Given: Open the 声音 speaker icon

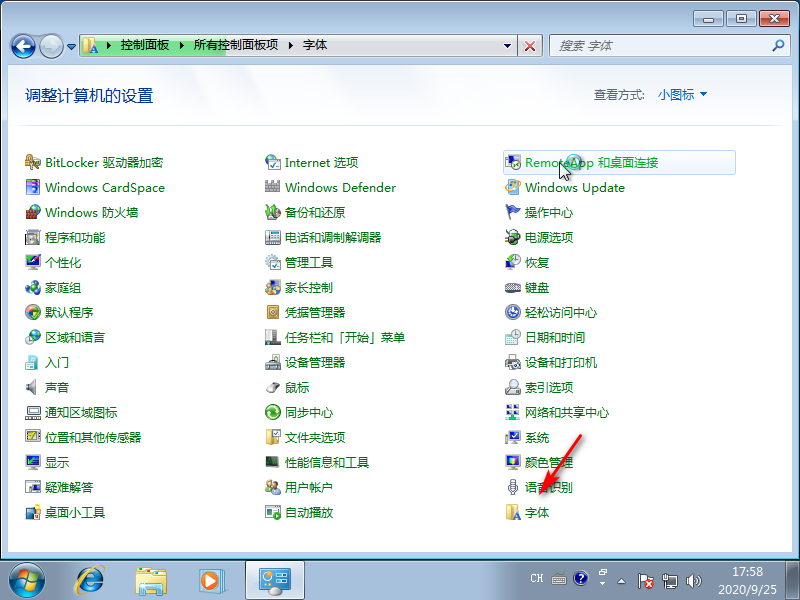Looking at the screenshot, I should click(x=33, y=388).
